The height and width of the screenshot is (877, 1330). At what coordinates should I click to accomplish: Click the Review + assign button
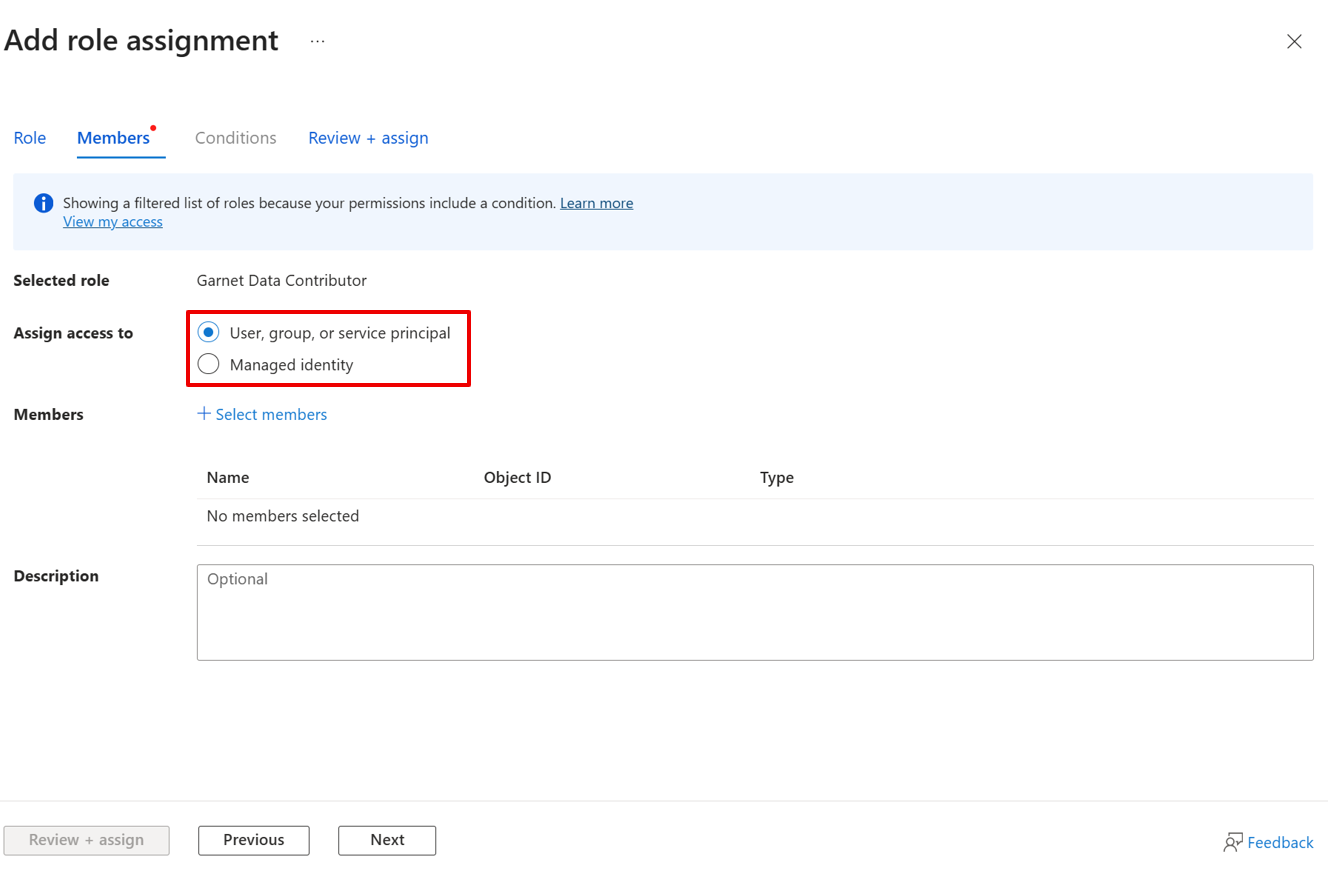pyautogui.click(x=86, y=840)
